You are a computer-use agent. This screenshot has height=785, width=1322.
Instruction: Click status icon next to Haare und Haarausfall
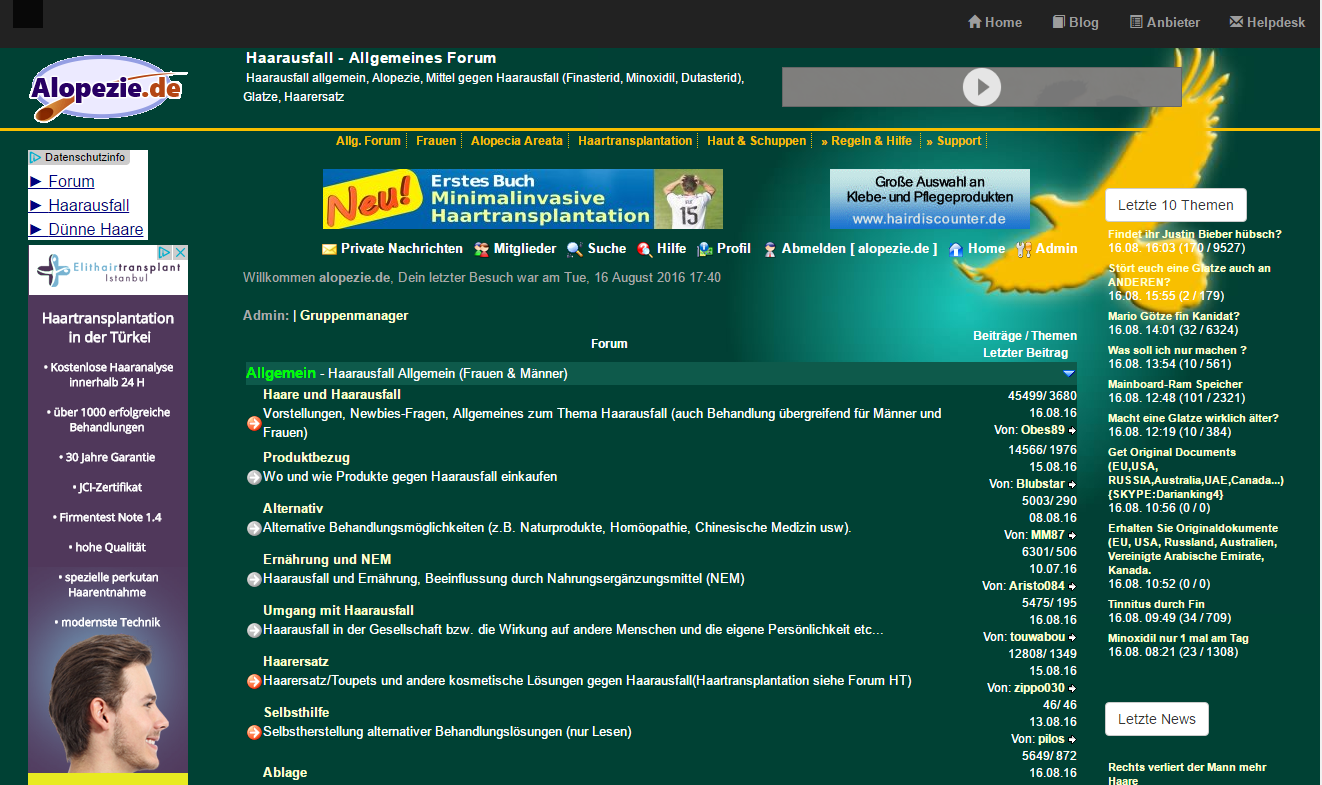pos(254,424)
